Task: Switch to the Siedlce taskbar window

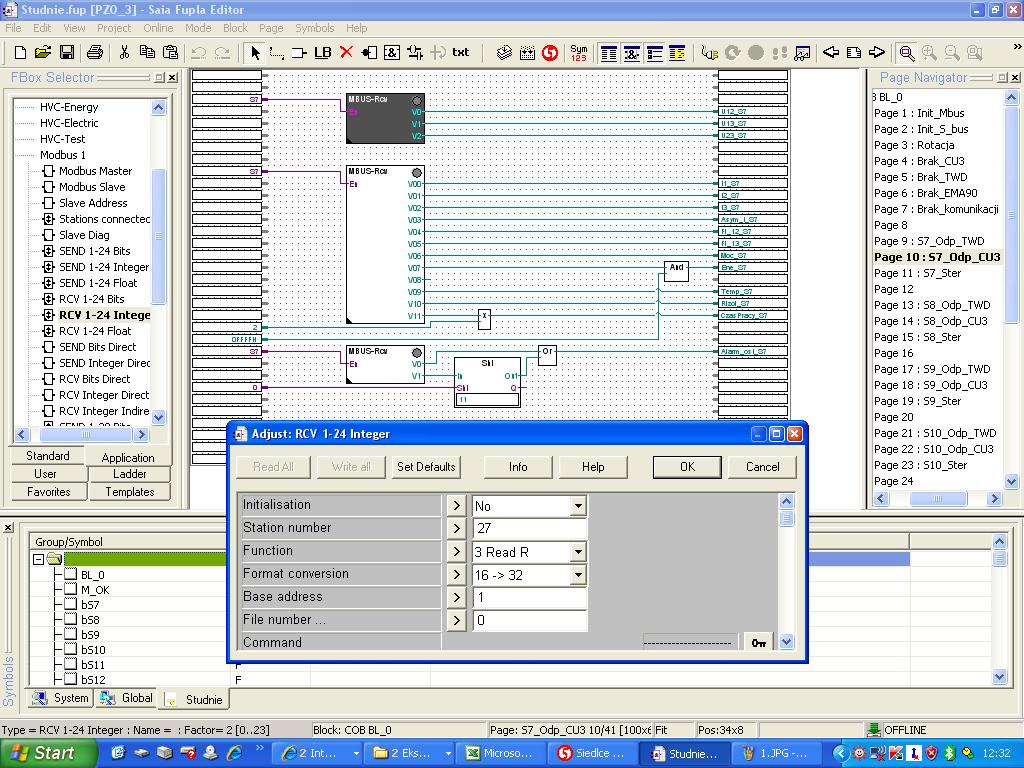Action: point(592,753)
